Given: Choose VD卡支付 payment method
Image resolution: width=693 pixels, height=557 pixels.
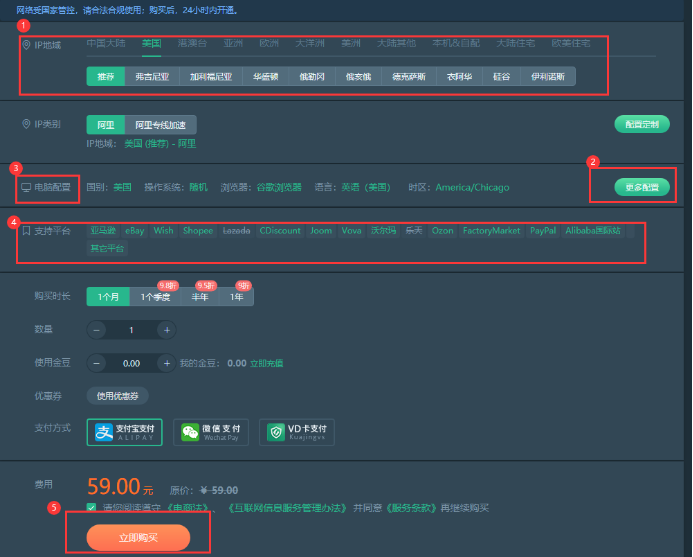Looking at the screenshot, I should (x=297, y=432).
